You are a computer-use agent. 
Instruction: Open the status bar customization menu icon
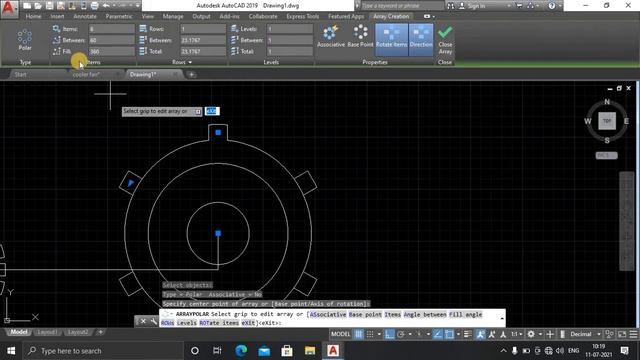(x=633, y=334)
